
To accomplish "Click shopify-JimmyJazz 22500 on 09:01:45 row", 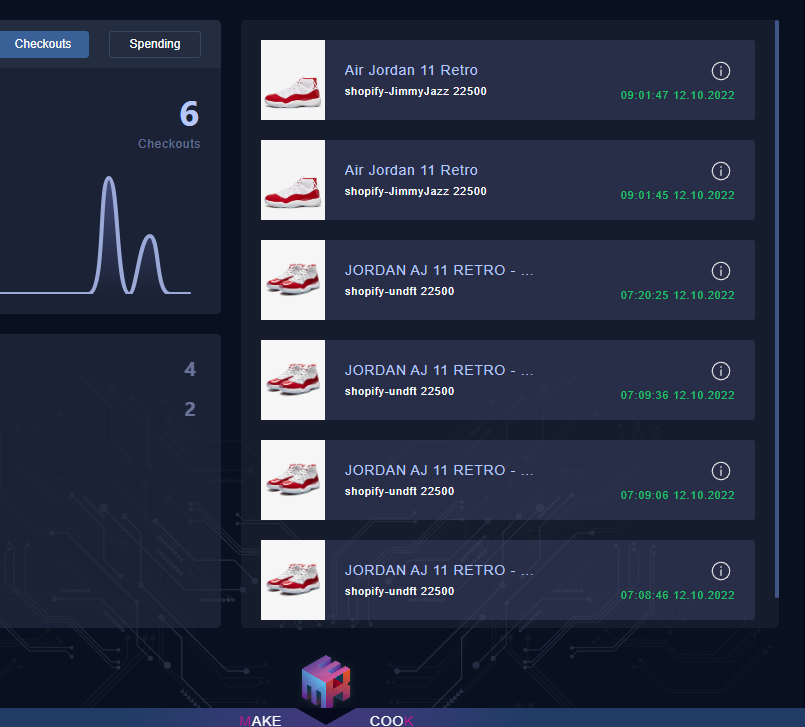I will click(x=415, y=192).
